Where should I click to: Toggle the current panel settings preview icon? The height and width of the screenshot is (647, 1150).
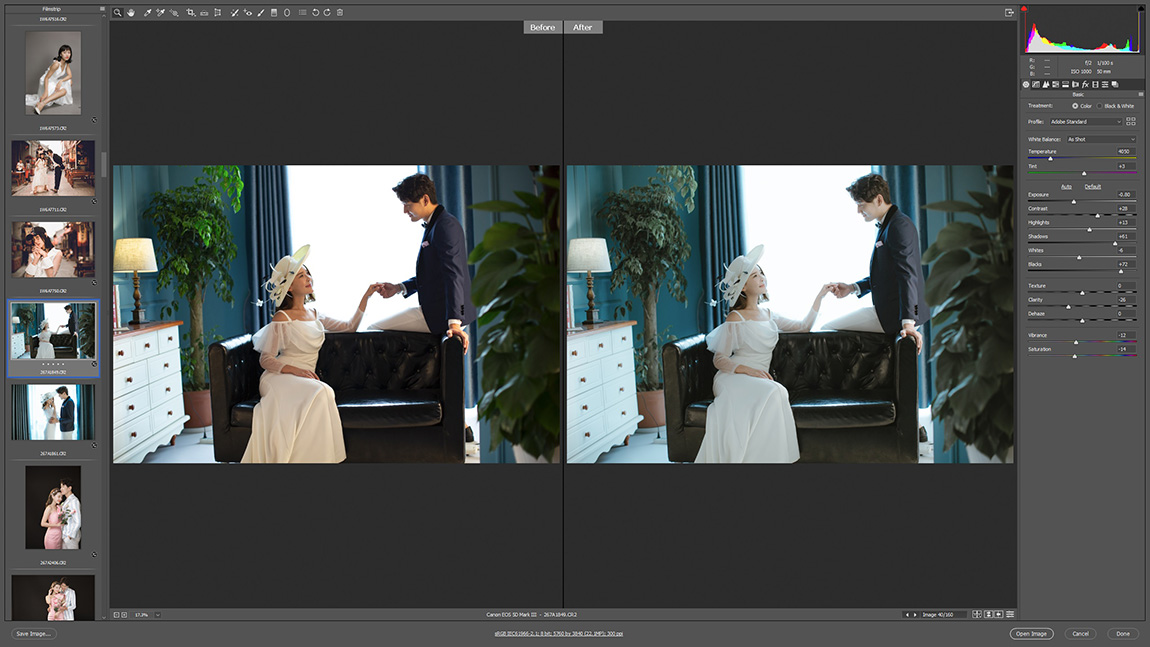tap(1010, 615)
